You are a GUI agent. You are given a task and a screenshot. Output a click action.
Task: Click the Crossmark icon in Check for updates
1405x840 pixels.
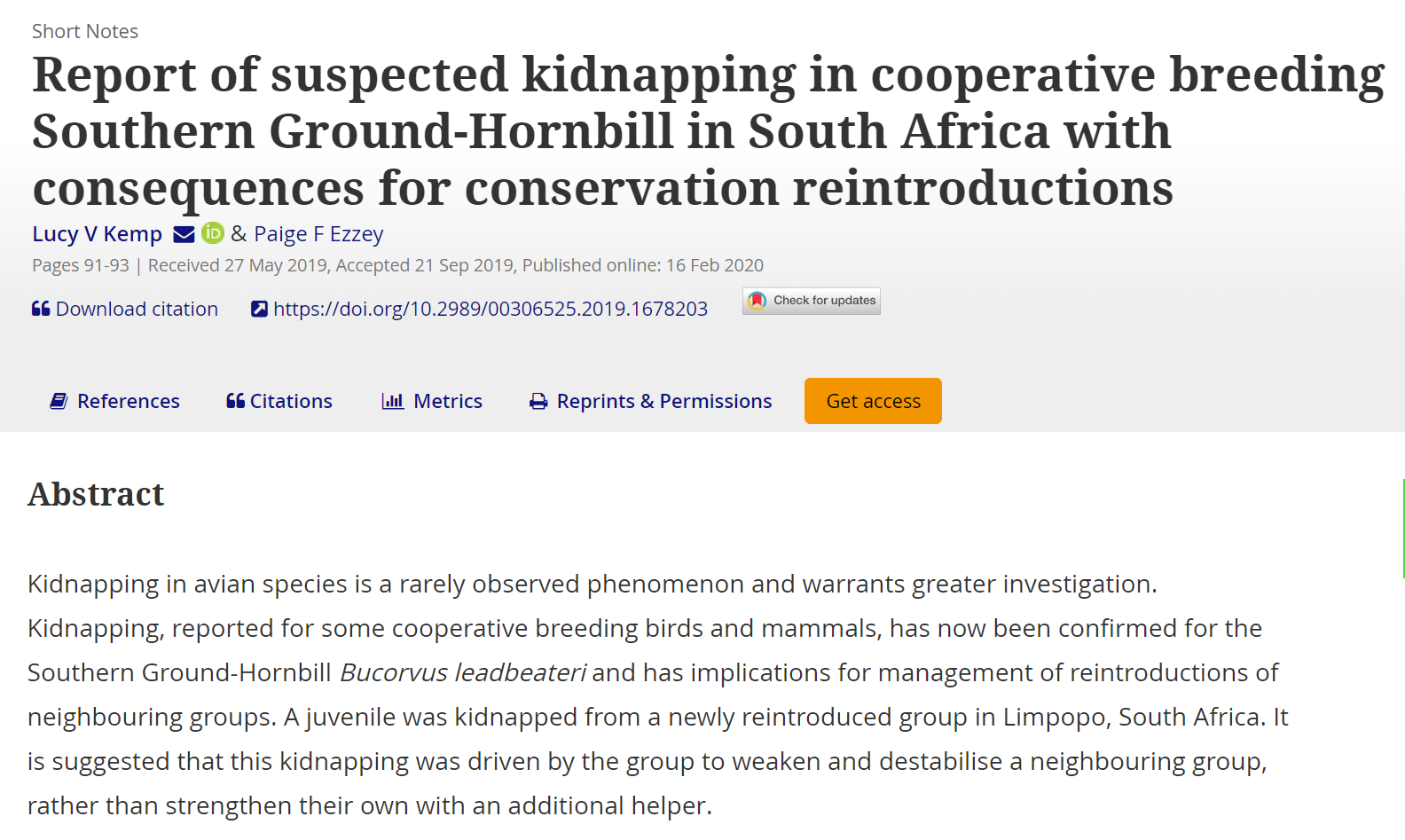(757, 301)
